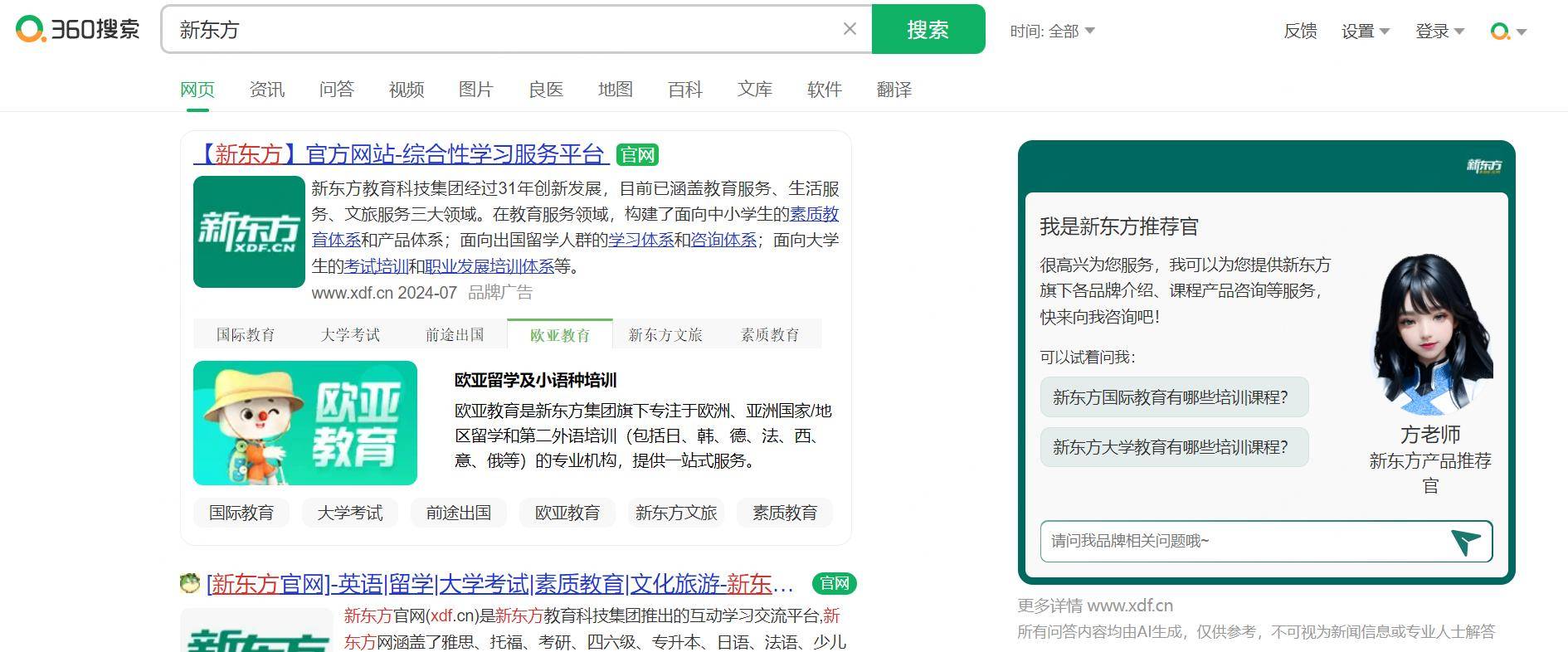1568x652 pixels.
Task: Ask 新东方大学教育有哪些培训课程?
Action: (1174, 447)
